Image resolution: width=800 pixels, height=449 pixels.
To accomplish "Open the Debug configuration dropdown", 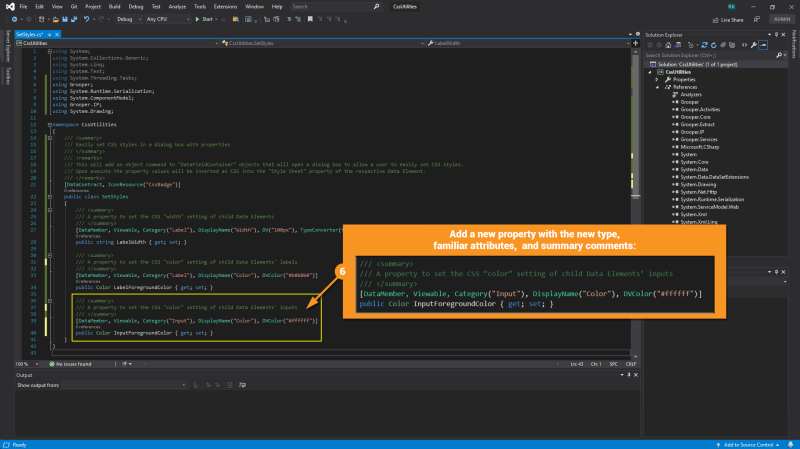I will pos(129,19).
